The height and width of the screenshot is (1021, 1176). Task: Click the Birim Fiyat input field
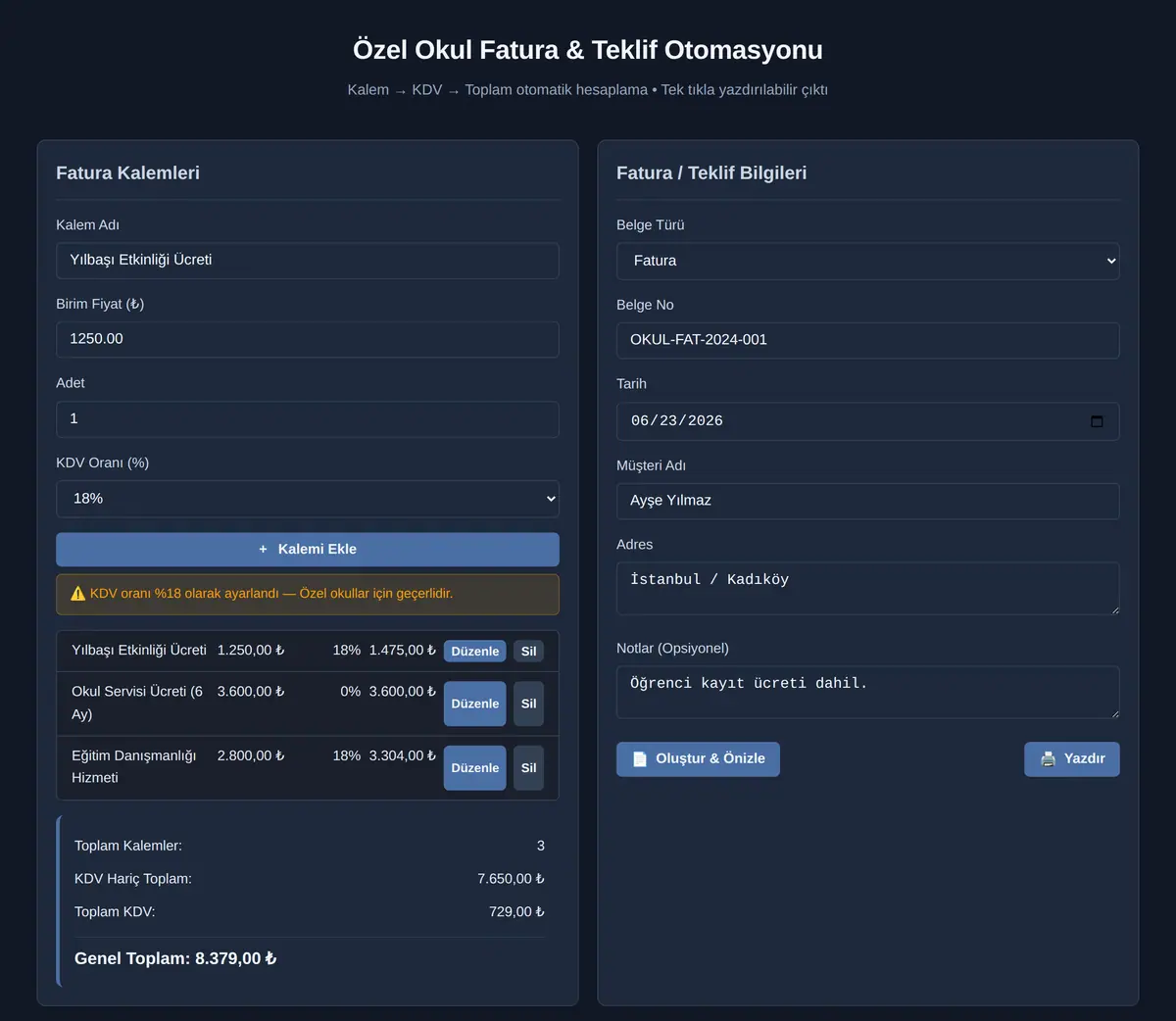[x=308, y=340]
